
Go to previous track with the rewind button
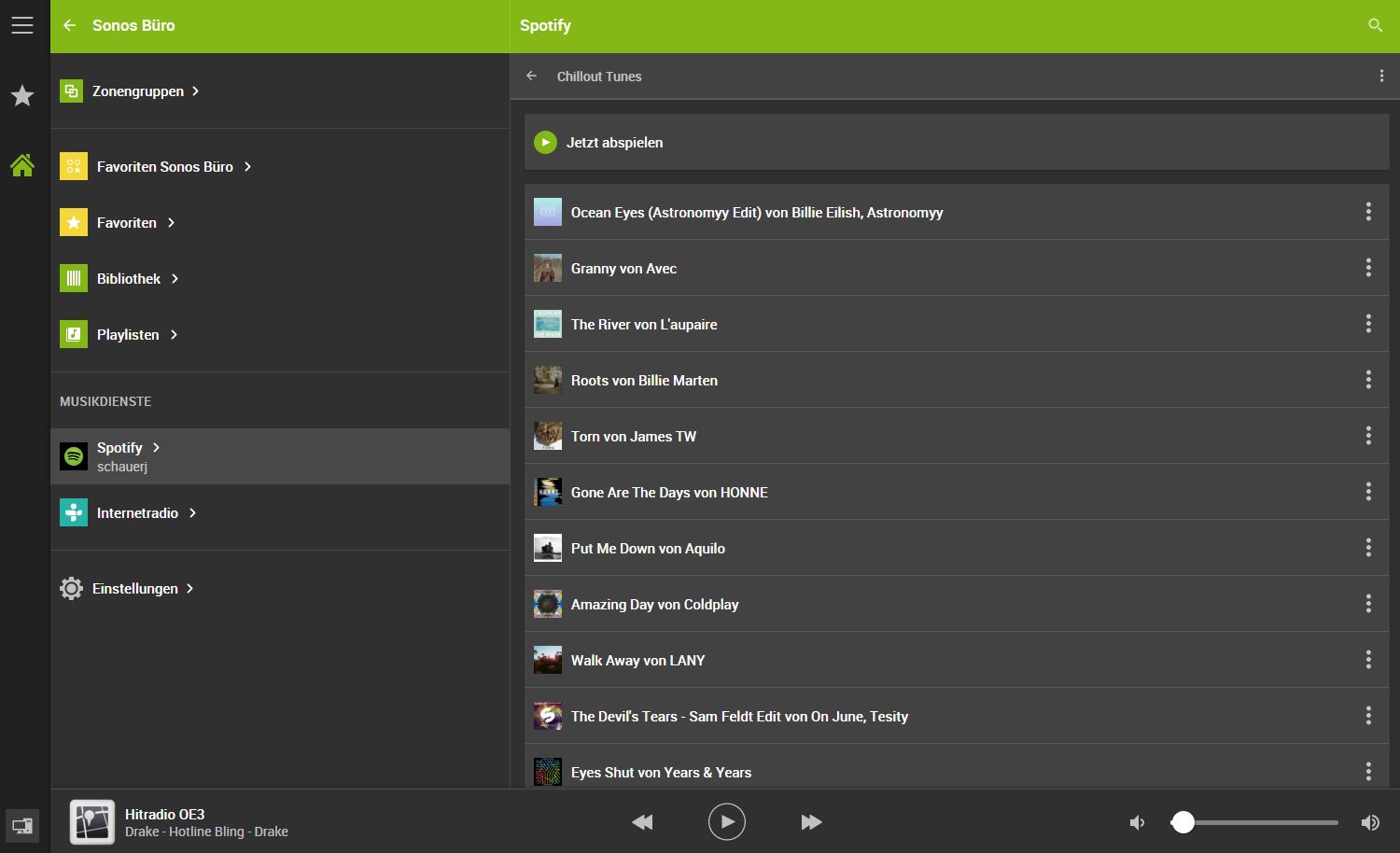pos(642,822)
